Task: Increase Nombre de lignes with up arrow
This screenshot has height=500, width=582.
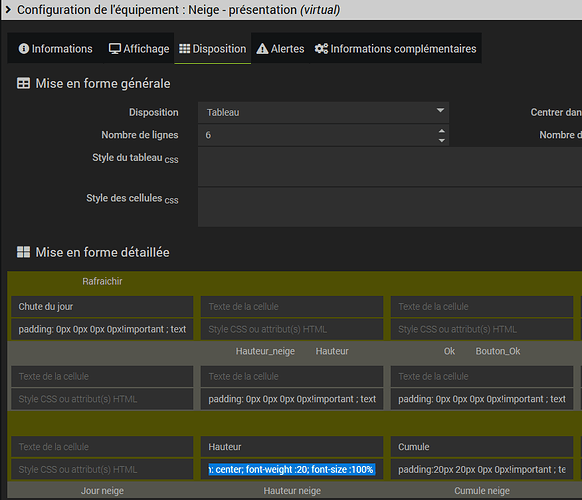Action: 441,131
